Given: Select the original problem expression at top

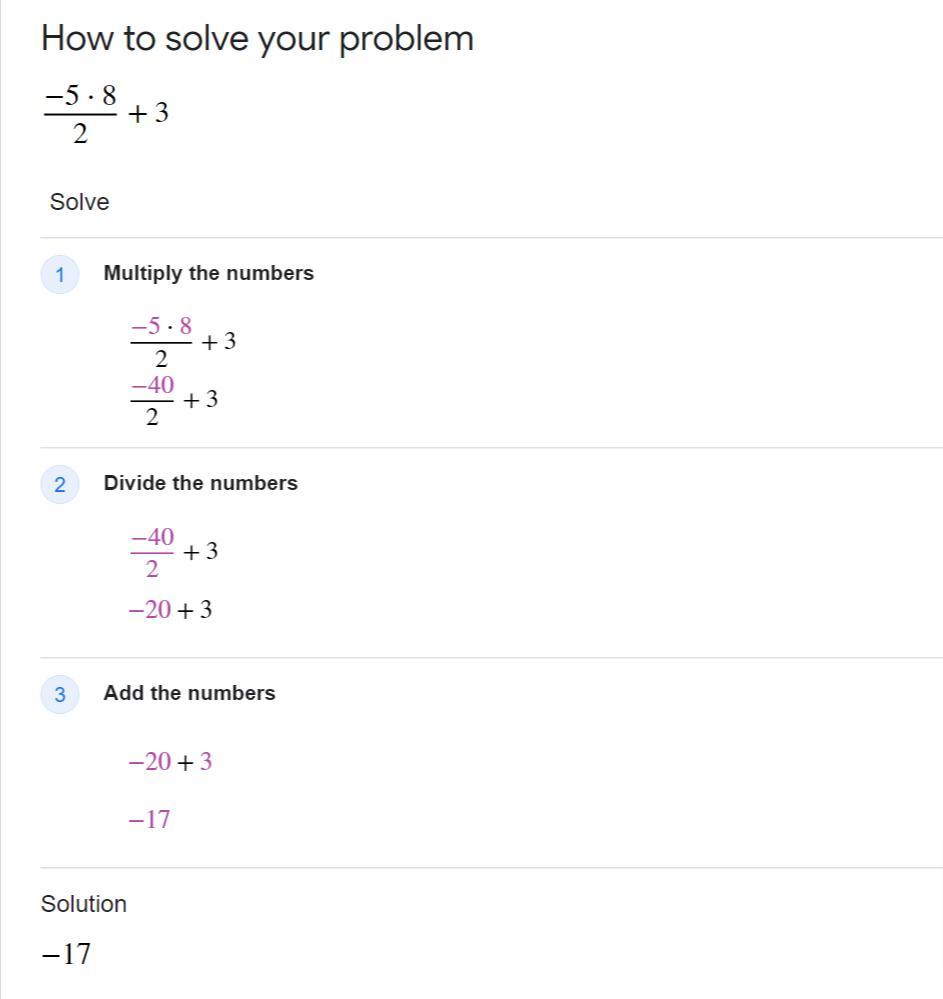Looking at the screenshot, I should [x=105, y=114].
